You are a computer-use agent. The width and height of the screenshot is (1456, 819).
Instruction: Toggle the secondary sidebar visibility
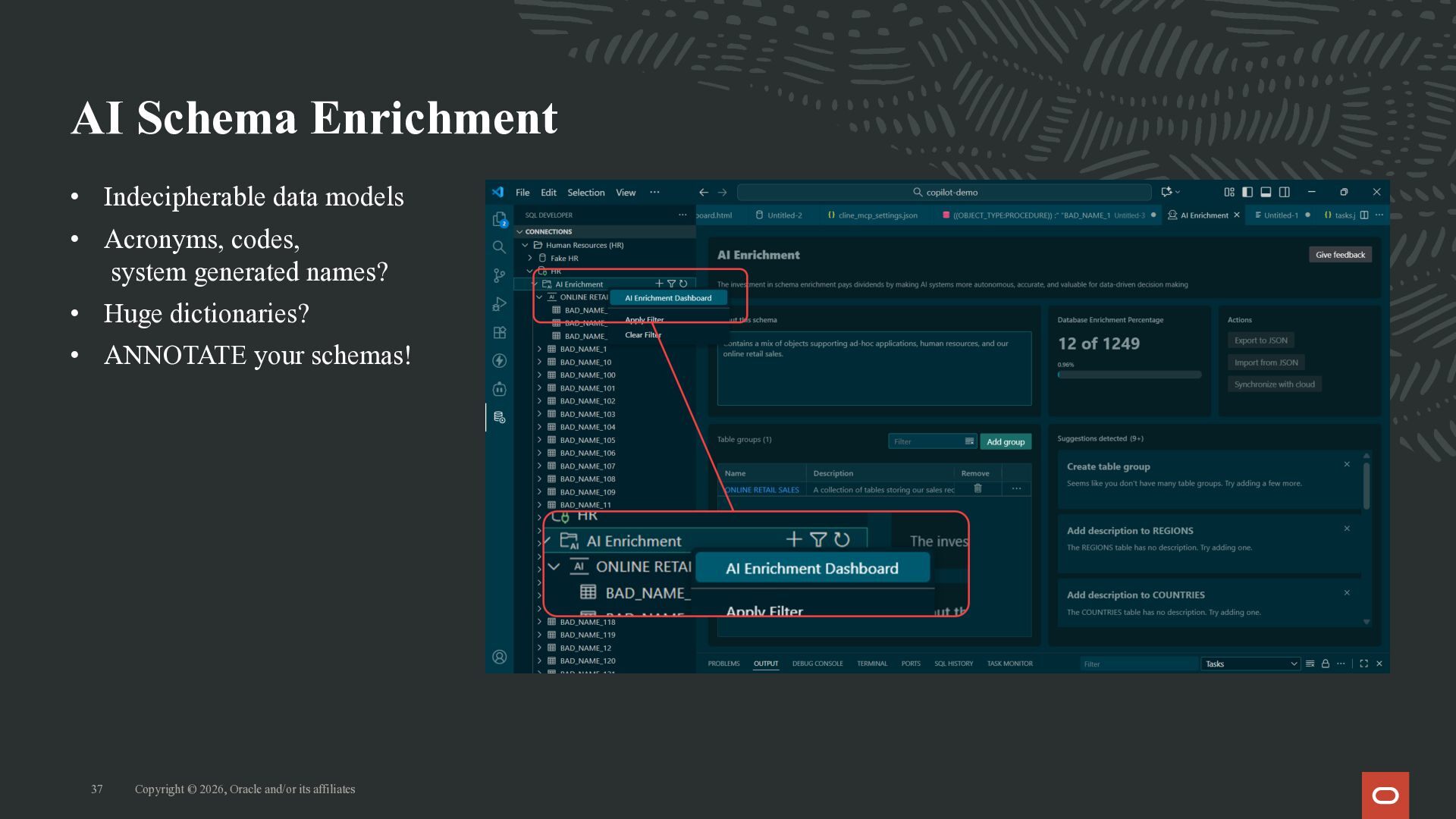[x=1285, y=192]
